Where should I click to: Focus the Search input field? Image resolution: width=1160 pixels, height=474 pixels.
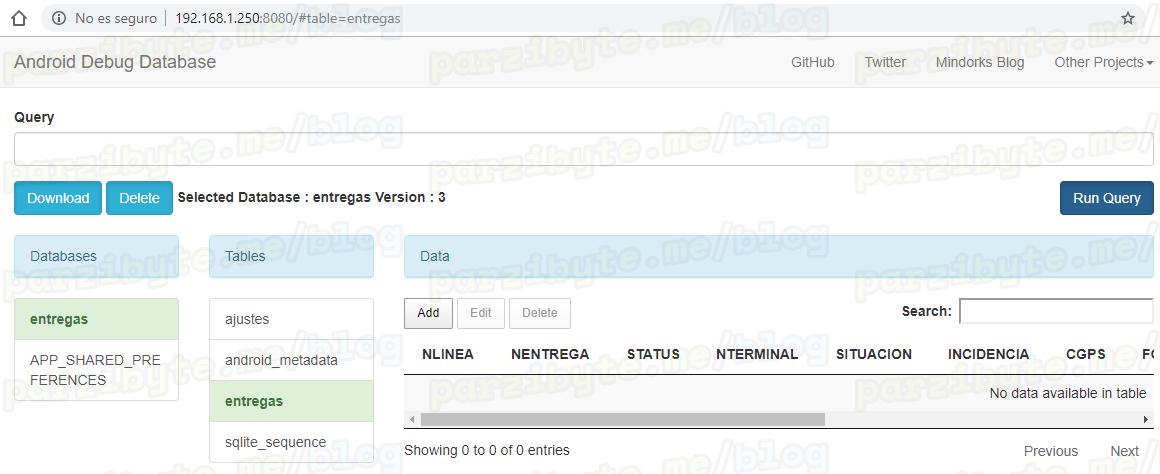click(x=1056, y=311)
